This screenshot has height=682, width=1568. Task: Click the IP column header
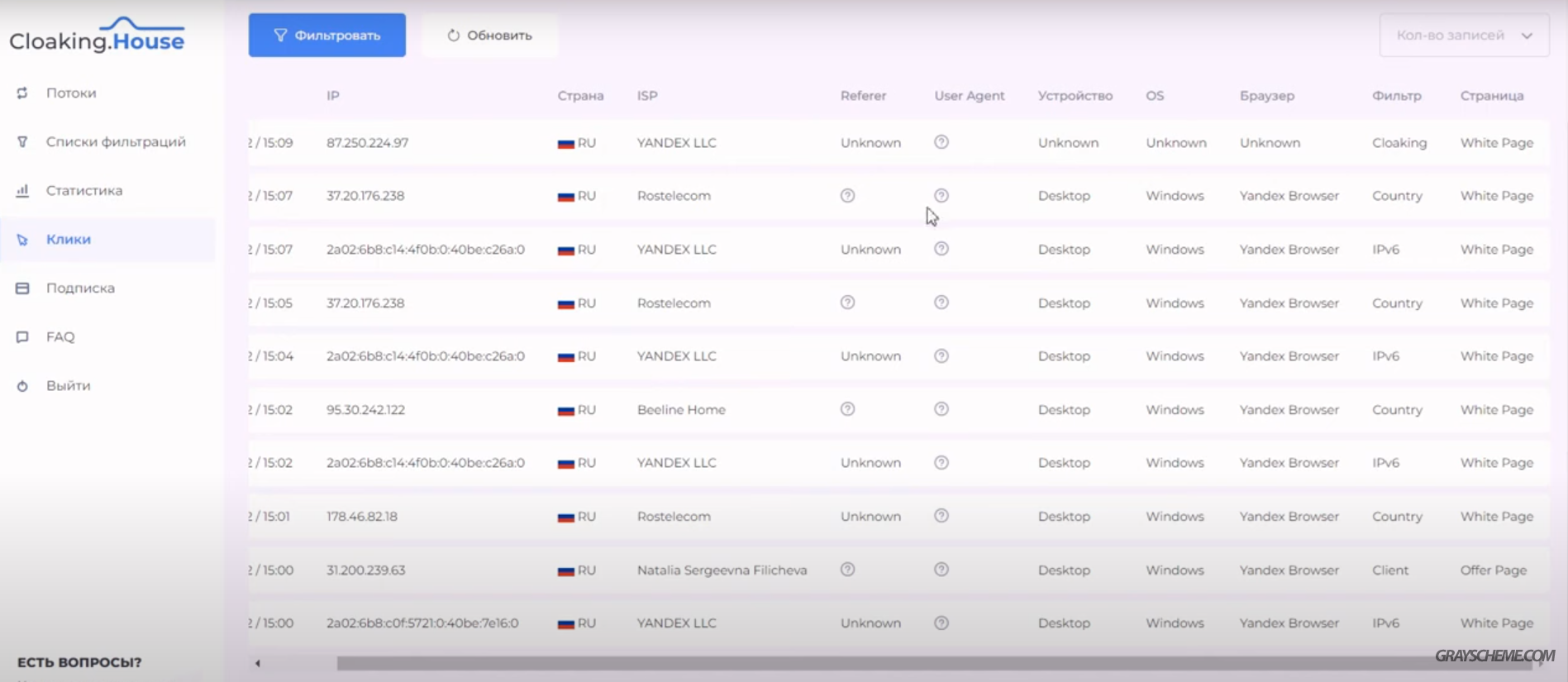point(333,95)
